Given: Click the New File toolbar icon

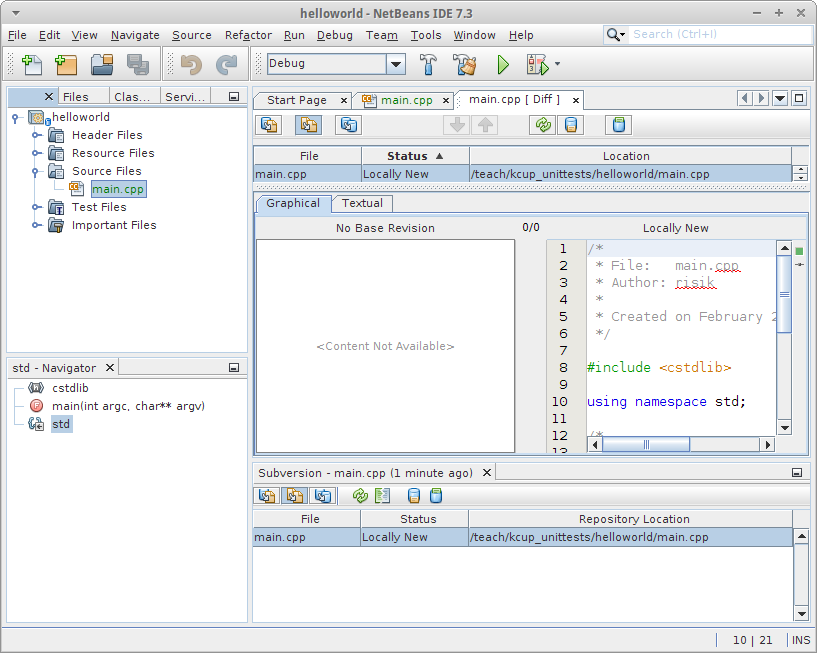Looking at the screenshot, I should click(32, 65).
